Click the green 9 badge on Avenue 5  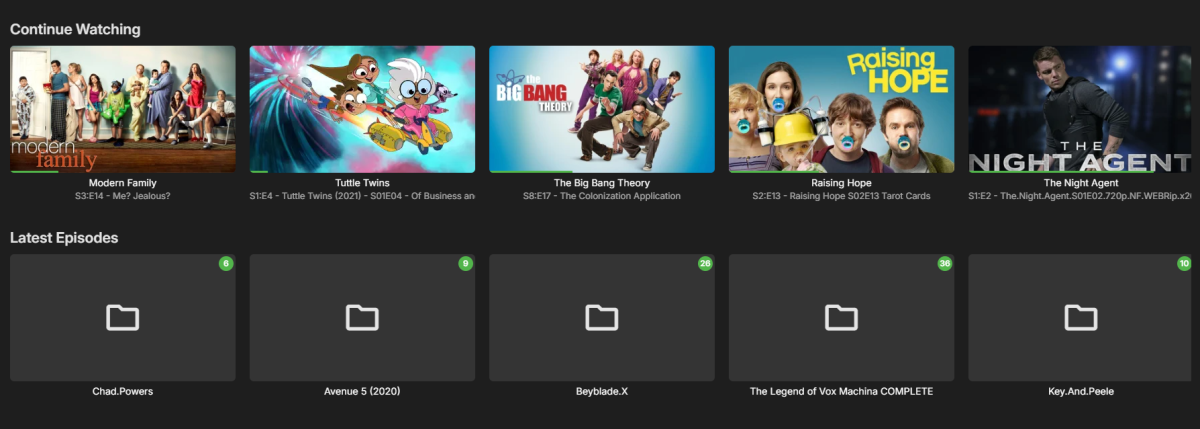click(465, 263)
